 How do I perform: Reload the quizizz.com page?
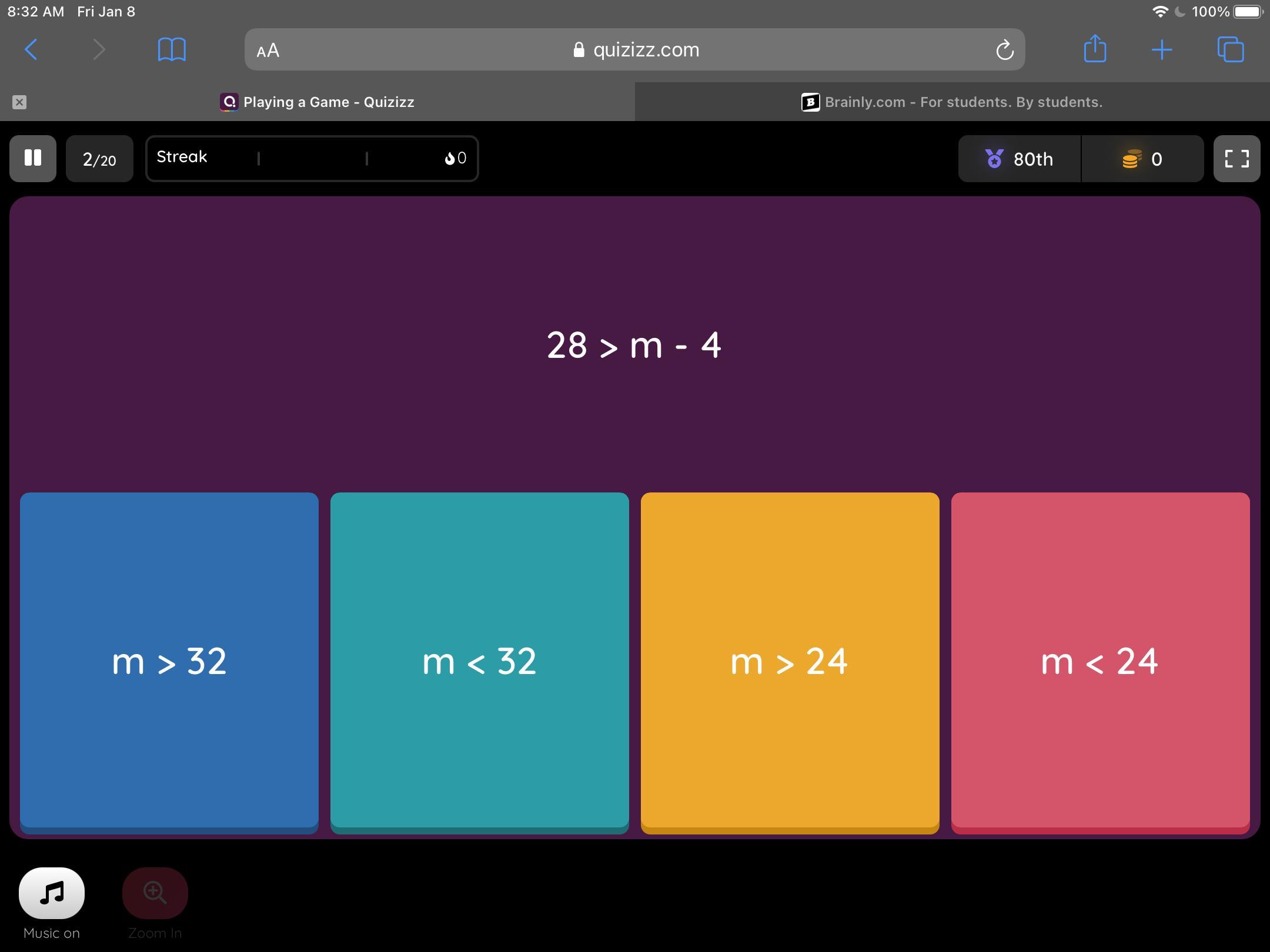1004,50
